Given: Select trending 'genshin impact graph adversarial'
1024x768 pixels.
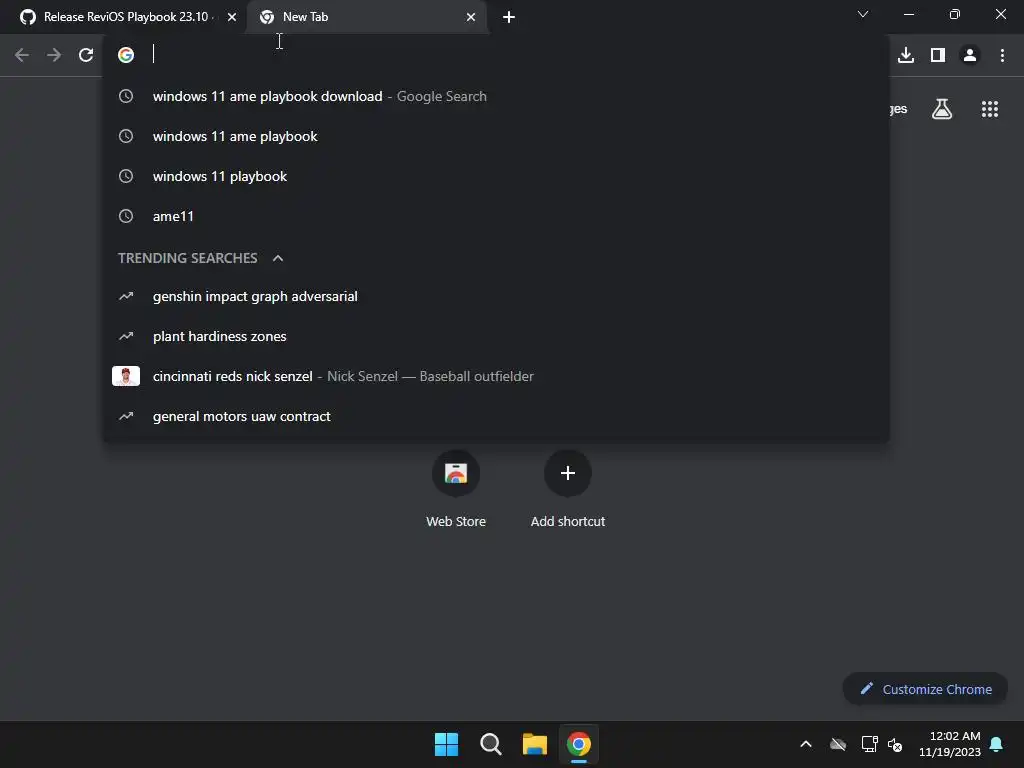Looking at the screenshot, I should 496,296.
